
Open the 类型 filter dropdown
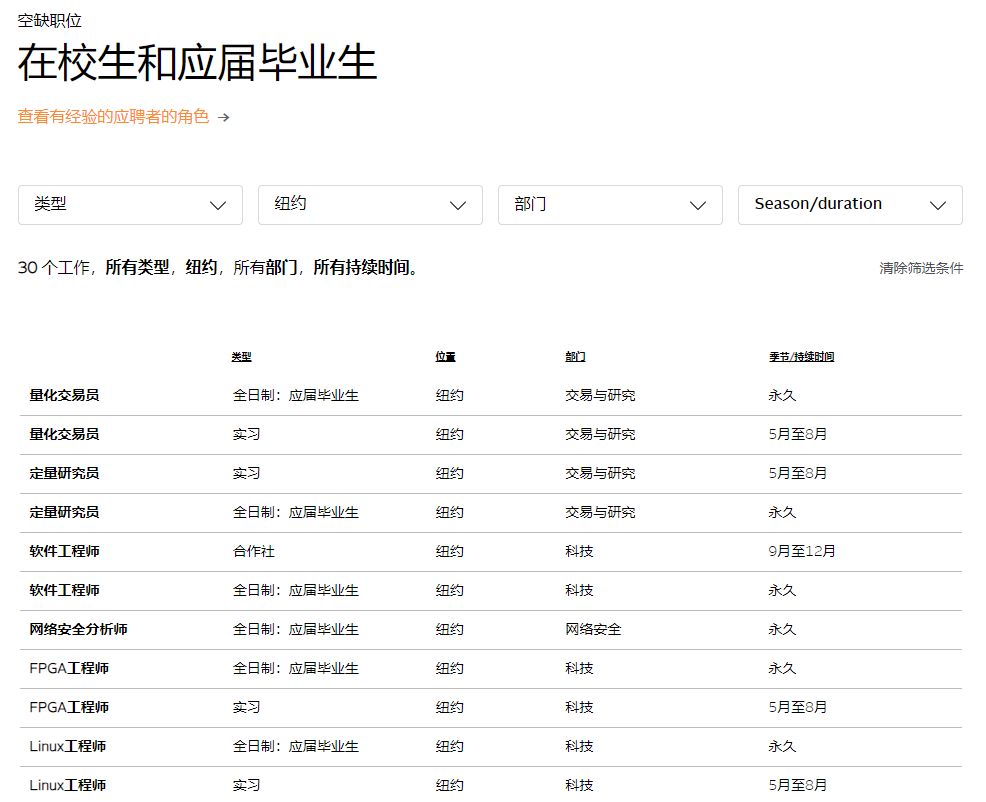130,205
